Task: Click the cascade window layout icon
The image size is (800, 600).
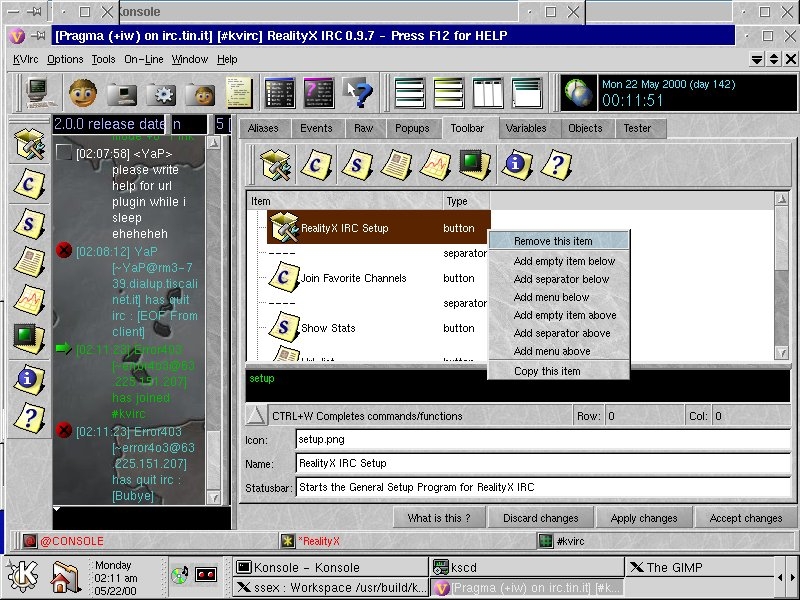Action: 527,93
